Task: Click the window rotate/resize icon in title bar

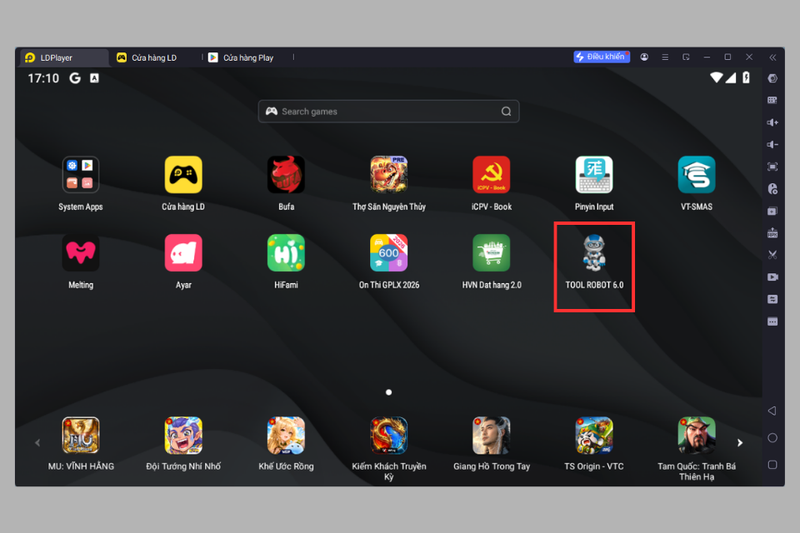Action: [x=686, y=57]
